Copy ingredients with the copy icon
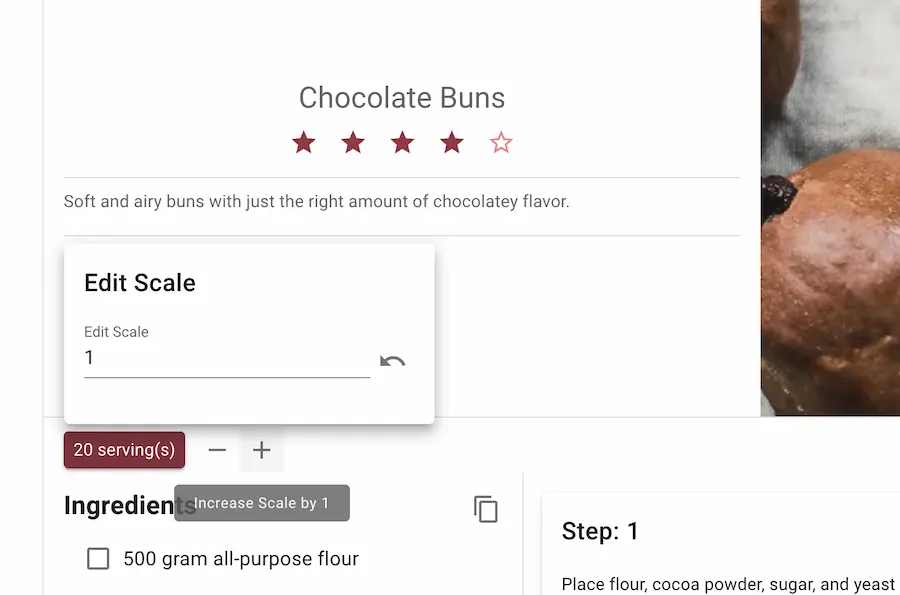 click(x=486, y=509)
